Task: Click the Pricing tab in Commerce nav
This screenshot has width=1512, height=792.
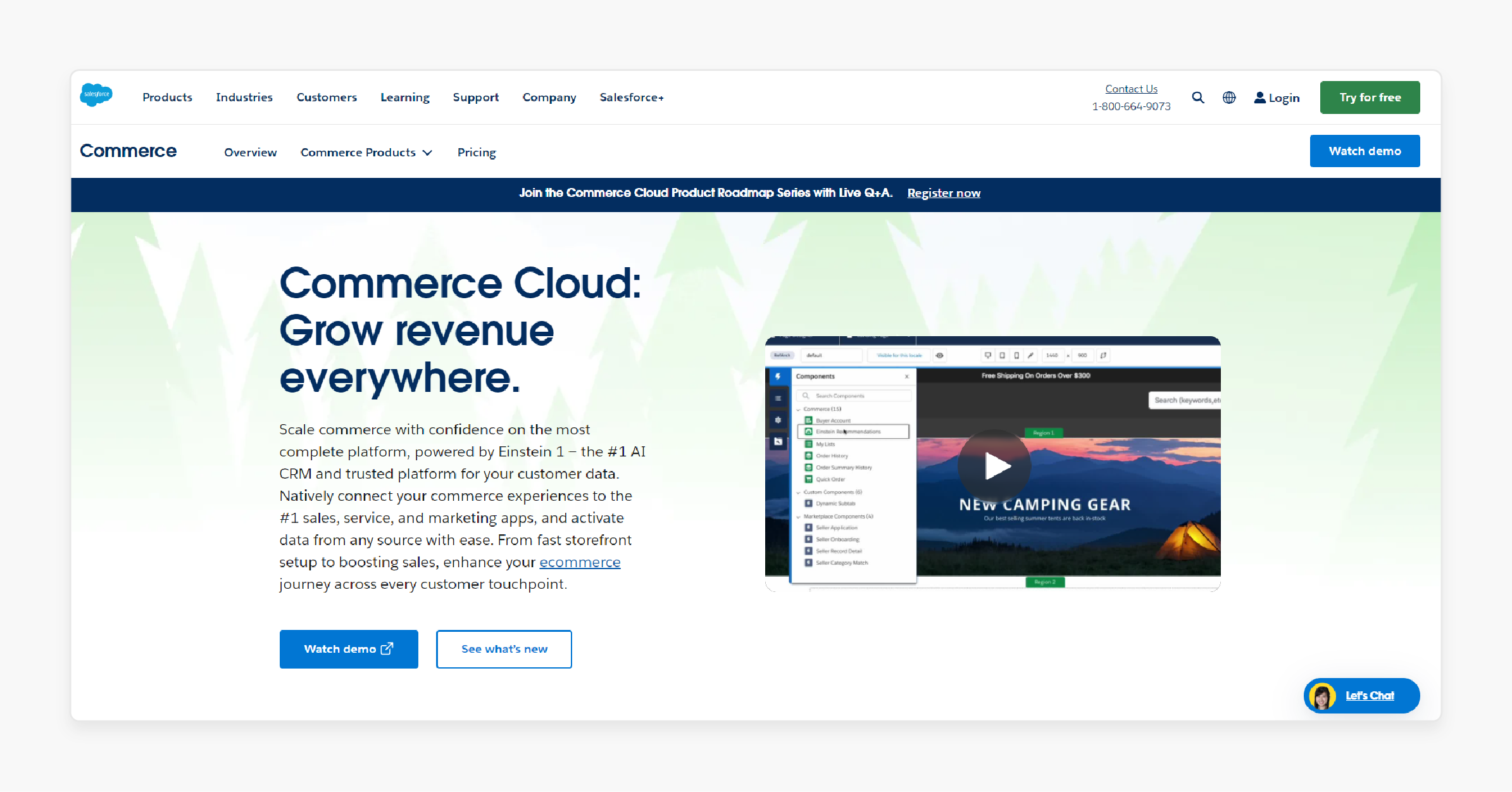Action: pos(476,151)
